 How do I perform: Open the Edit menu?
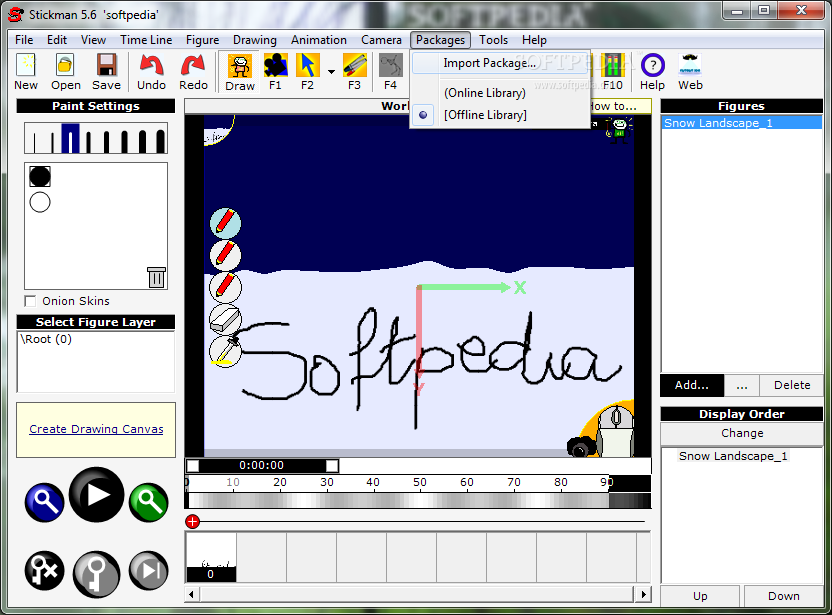coord(57,40)
